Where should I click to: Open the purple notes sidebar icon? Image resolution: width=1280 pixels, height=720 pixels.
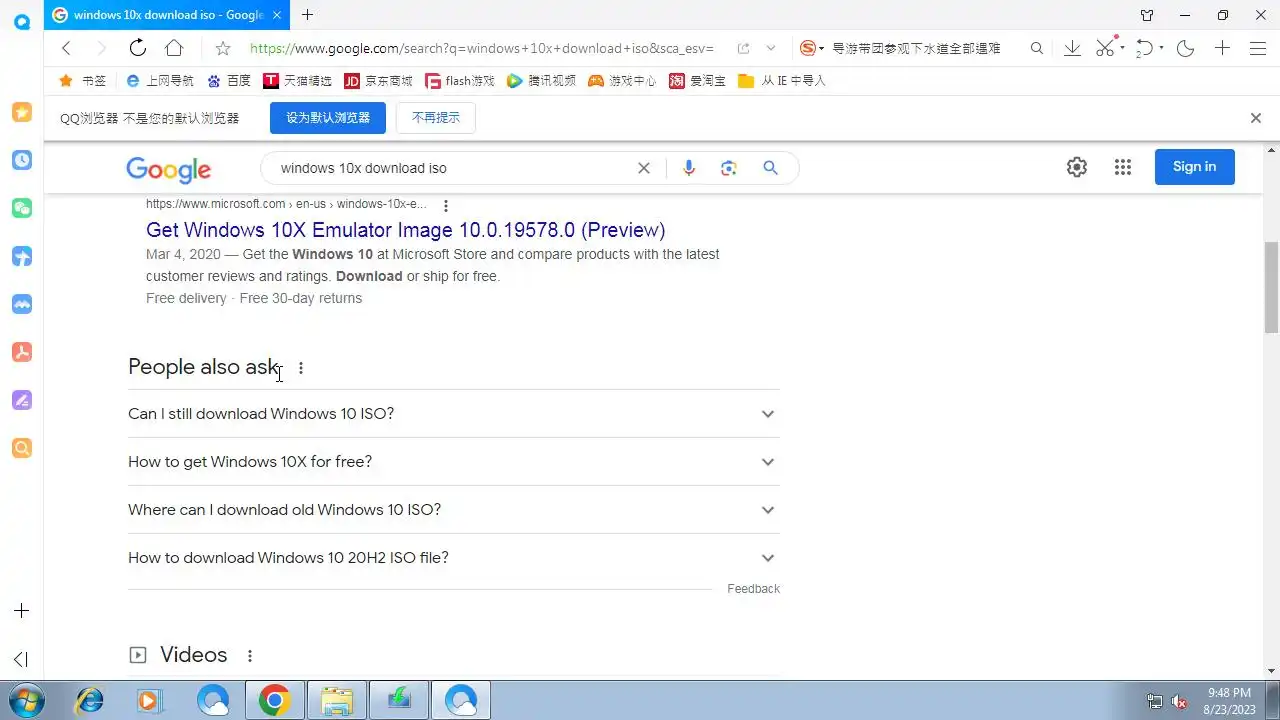pos(22,400)
